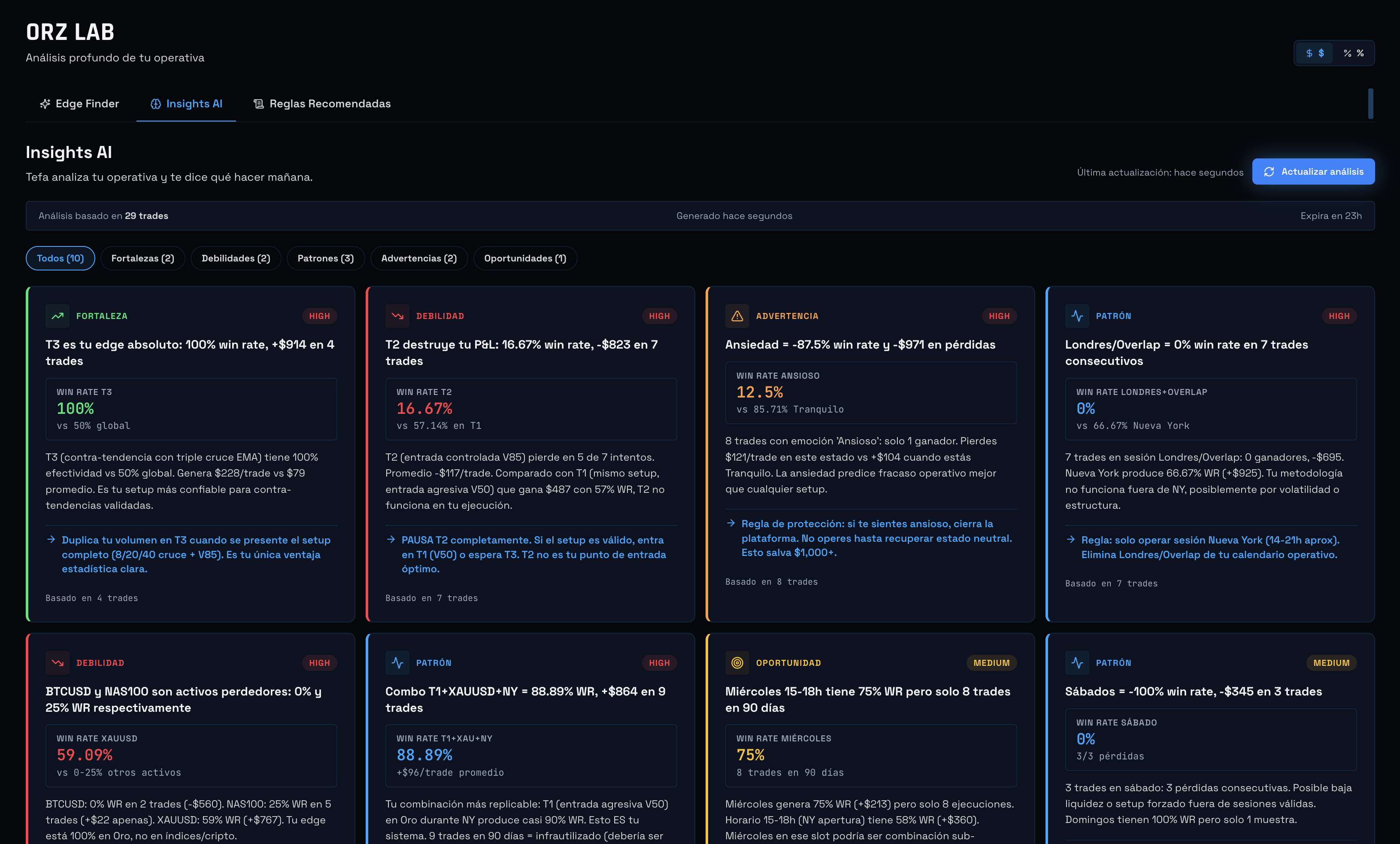
Task: Click the arrow icon beside Duplica tu volumen
Action: [x=51, y=539]
